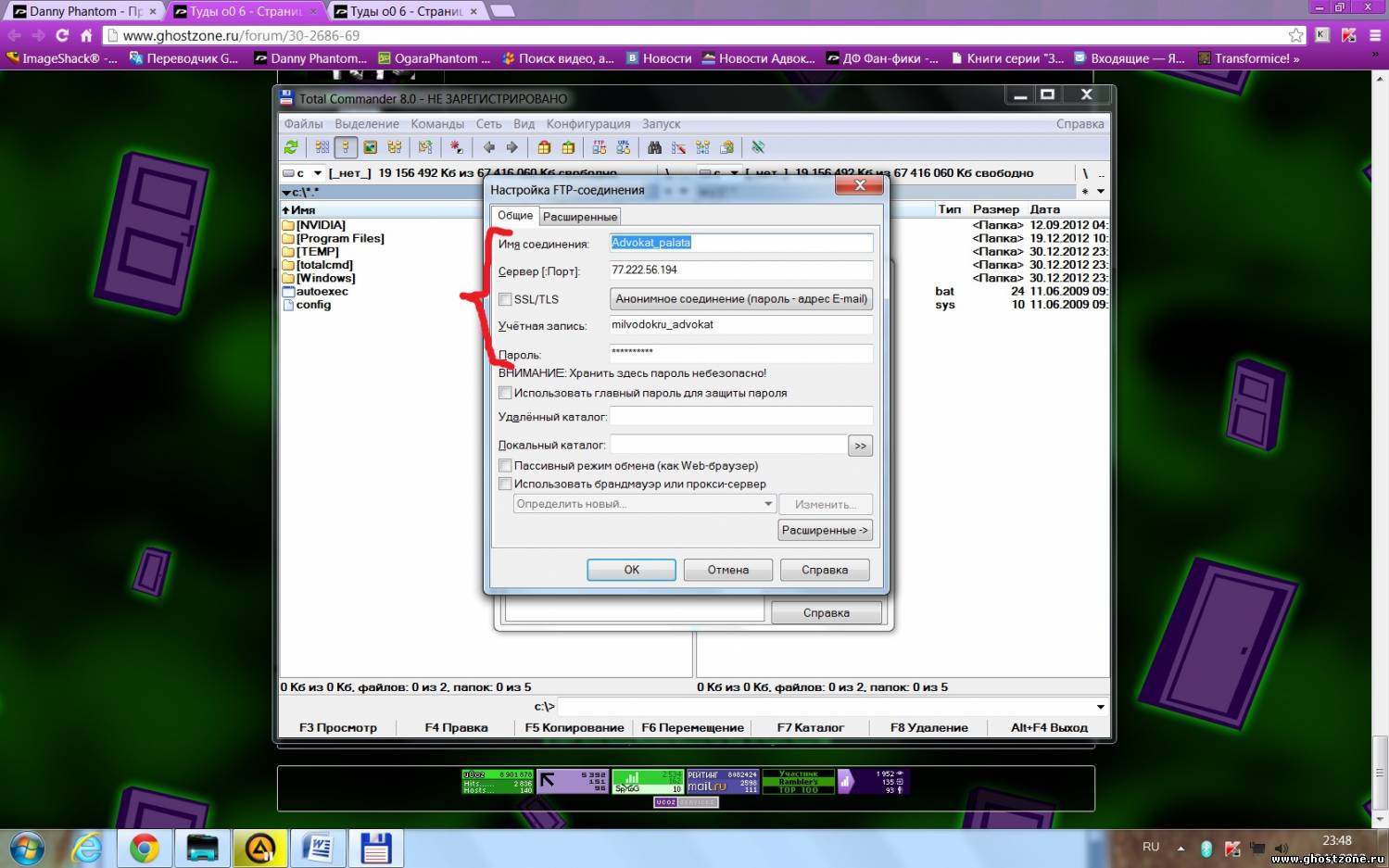Screen dimensions: 1389x868
Task: Click the 'Анонимное соединение' button
Action: pyautogui.click(x=741, y=299)
